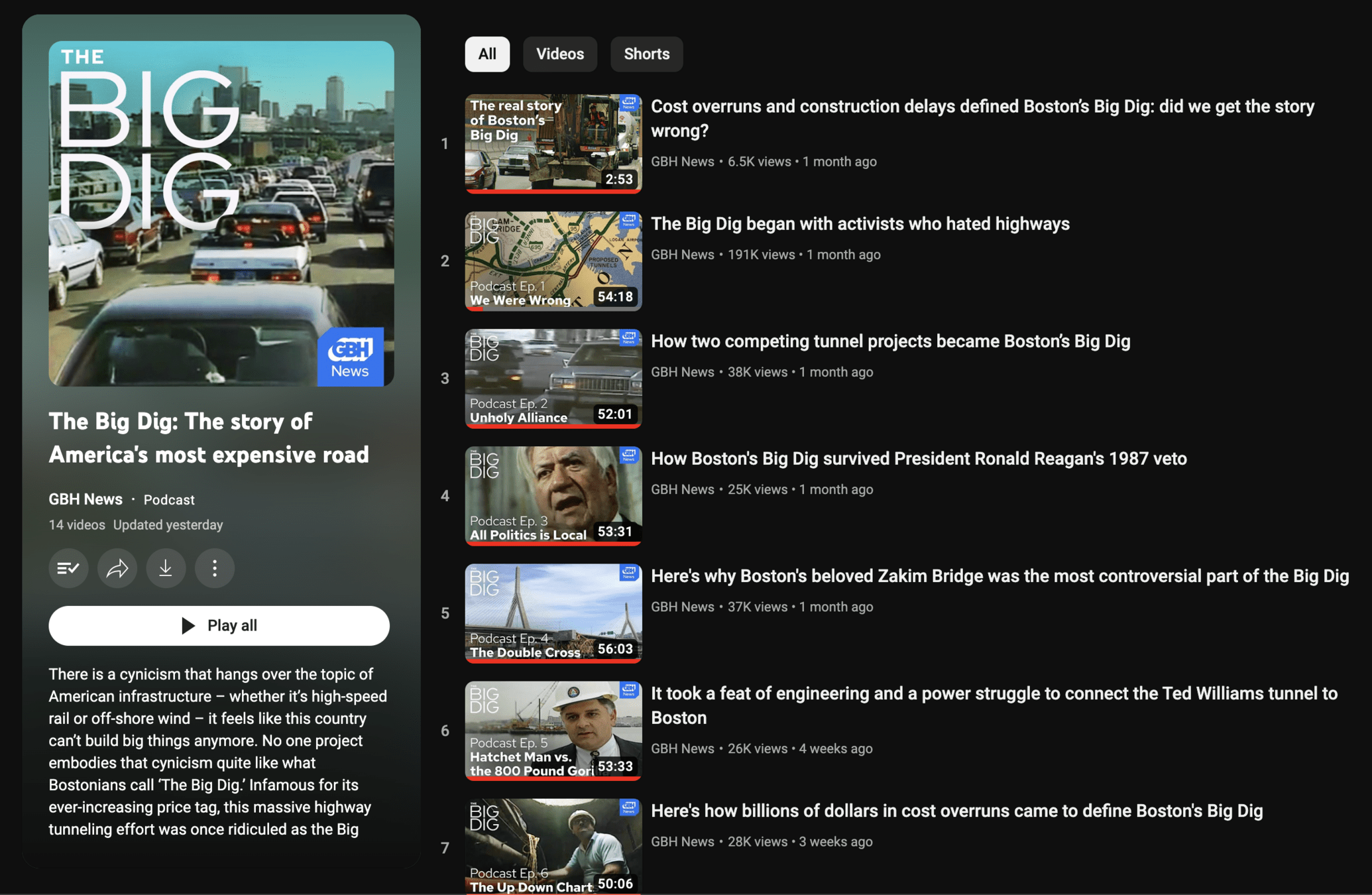Open 'The Up Down Chart' episode thumbnail
1372x895 pixels.
coord(553,847)
